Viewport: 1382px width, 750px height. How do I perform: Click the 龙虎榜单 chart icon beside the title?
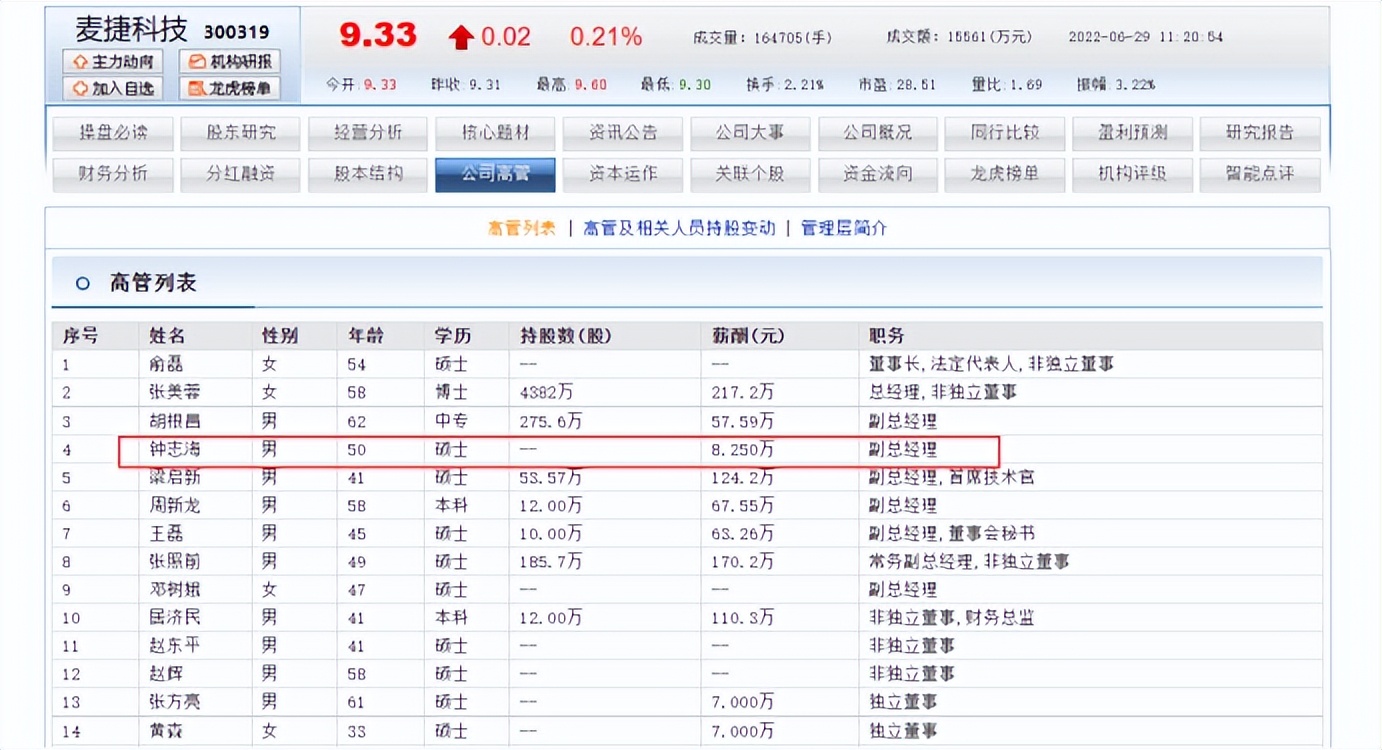pyautogui.click(x=196, y=88)
